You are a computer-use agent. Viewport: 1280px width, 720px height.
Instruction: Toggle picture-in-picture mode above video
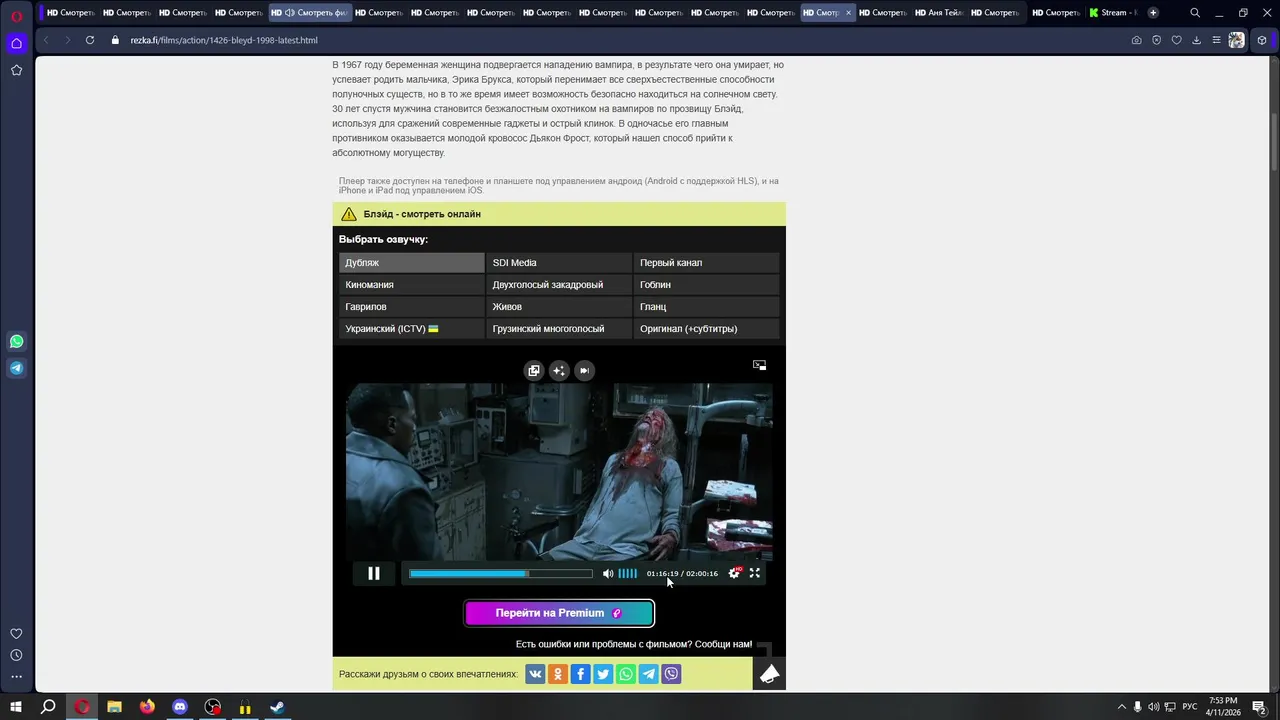759,365
